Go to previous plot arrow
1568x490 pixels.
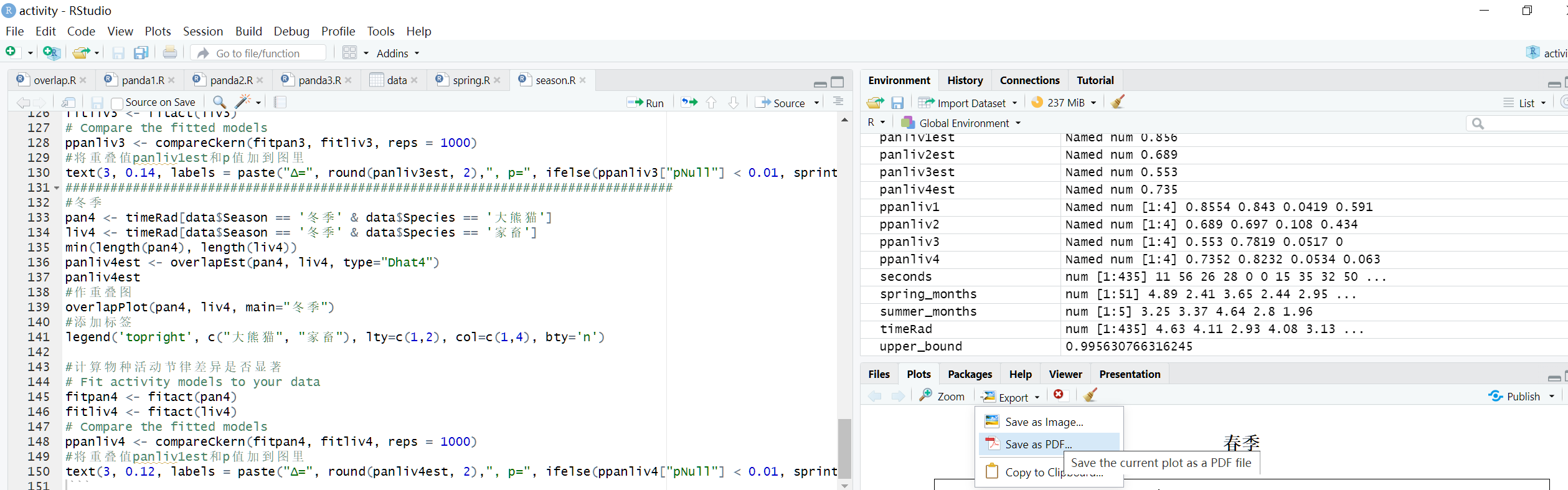[x=875, y=396]
